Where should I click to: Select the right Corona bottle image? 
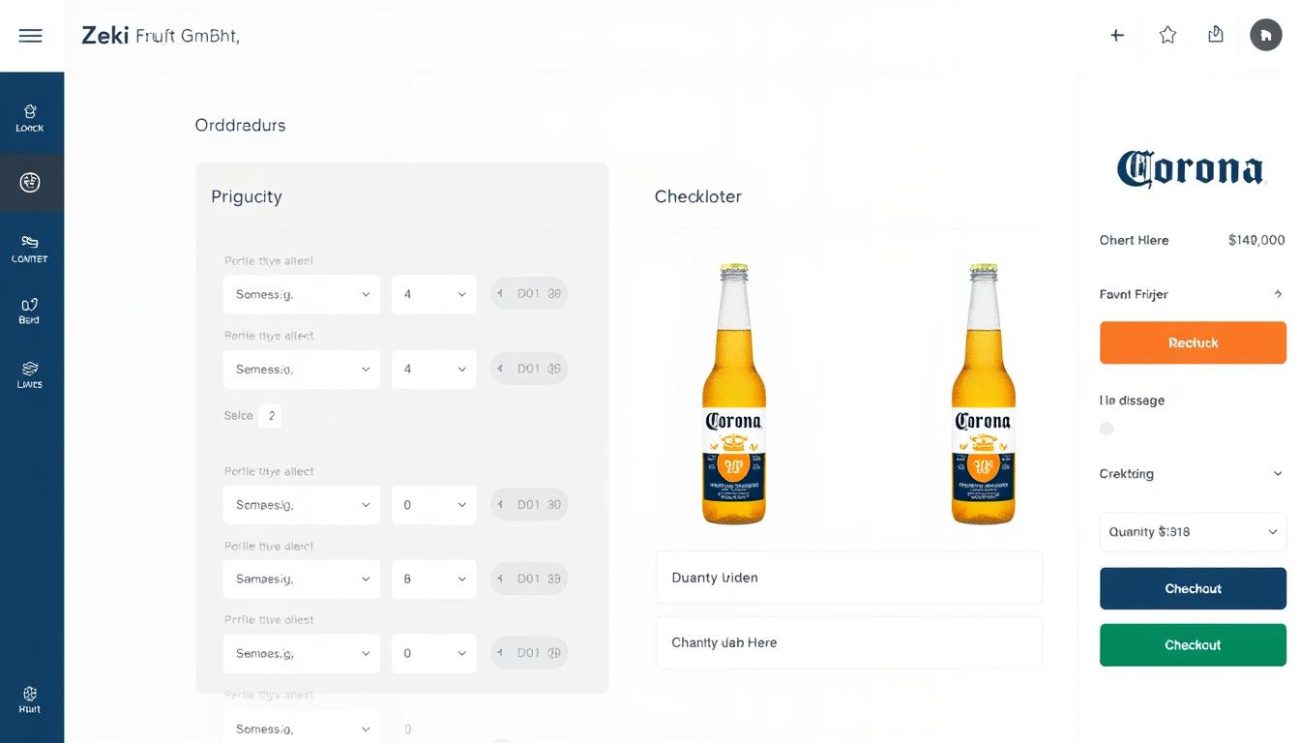click(x=983, y=393)
